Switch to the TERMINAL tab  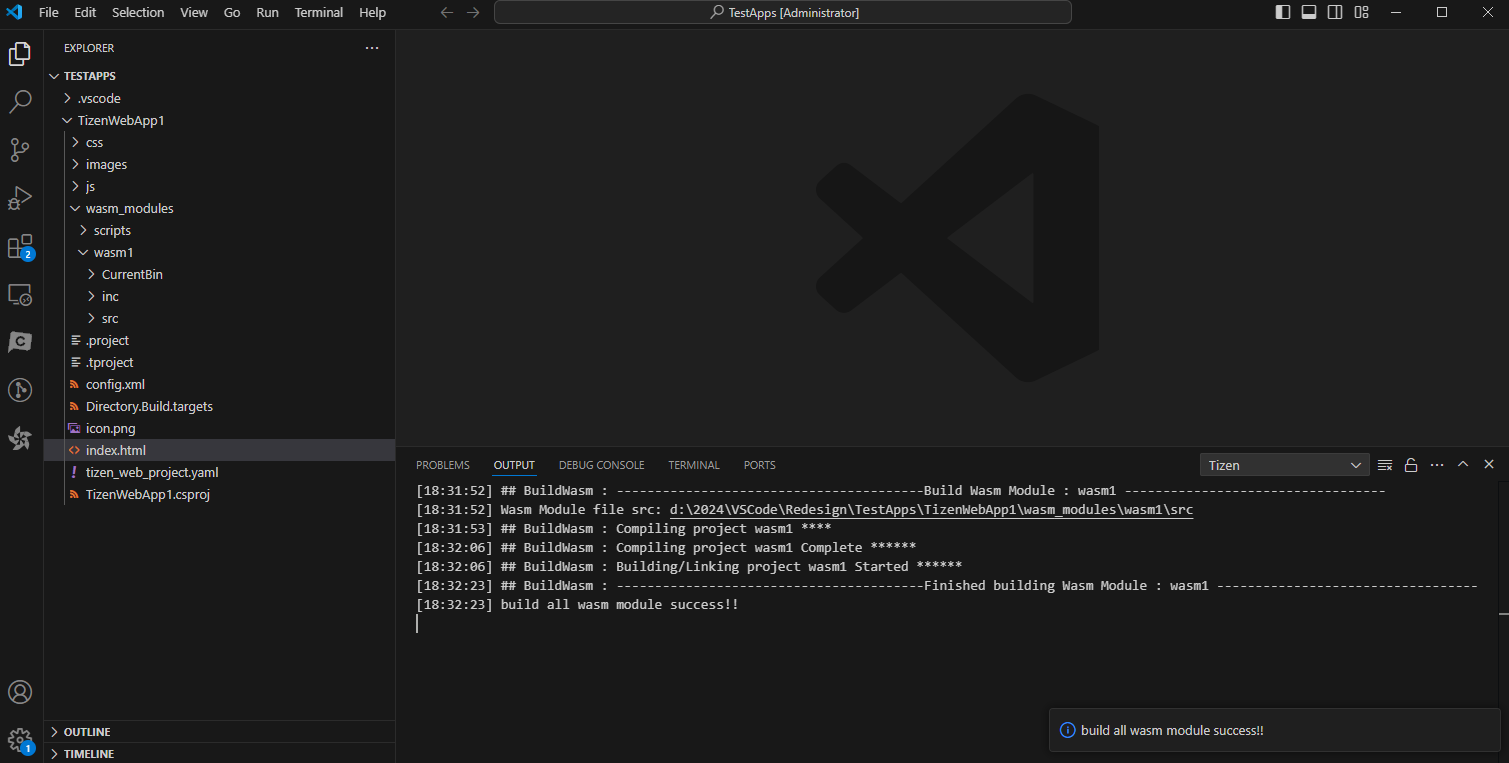(694, 464)
